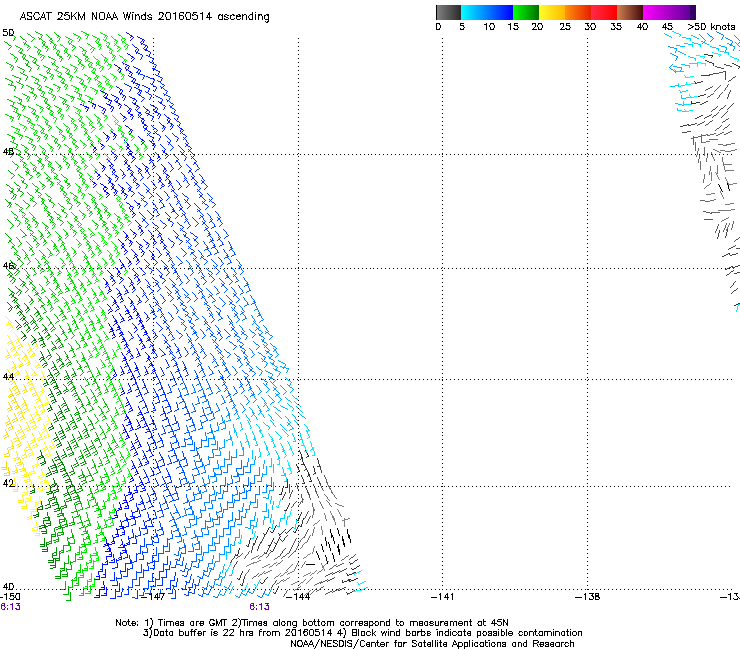Click the '10' legend scale value
The height and width of the screenshot is (650, 740).
[x=489, y=27]
